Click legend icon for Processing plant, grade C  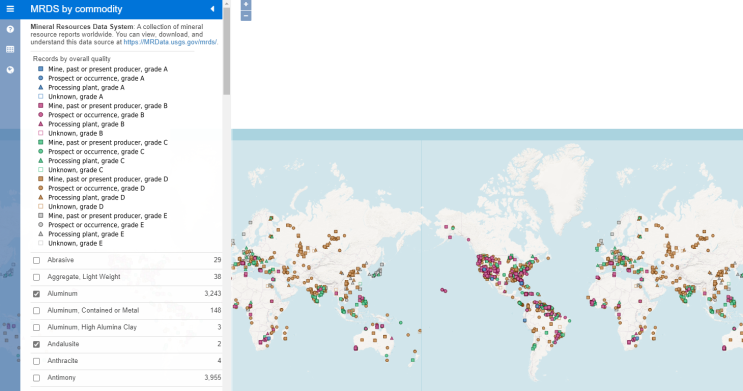click(x=41, y=161)
